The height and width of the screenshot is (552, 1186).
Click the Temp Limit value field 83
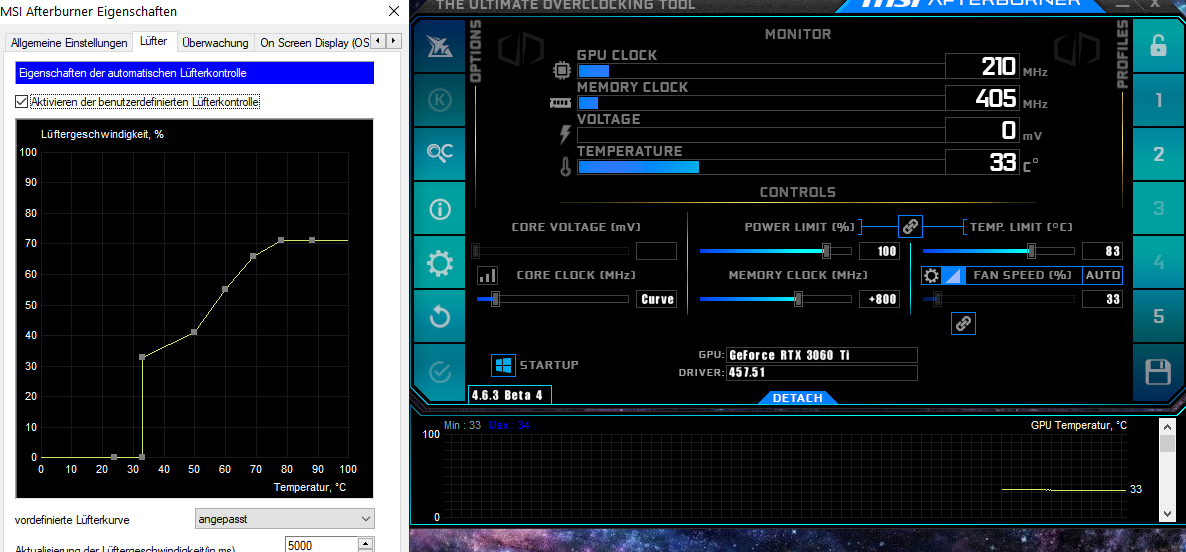[1102, 251]
